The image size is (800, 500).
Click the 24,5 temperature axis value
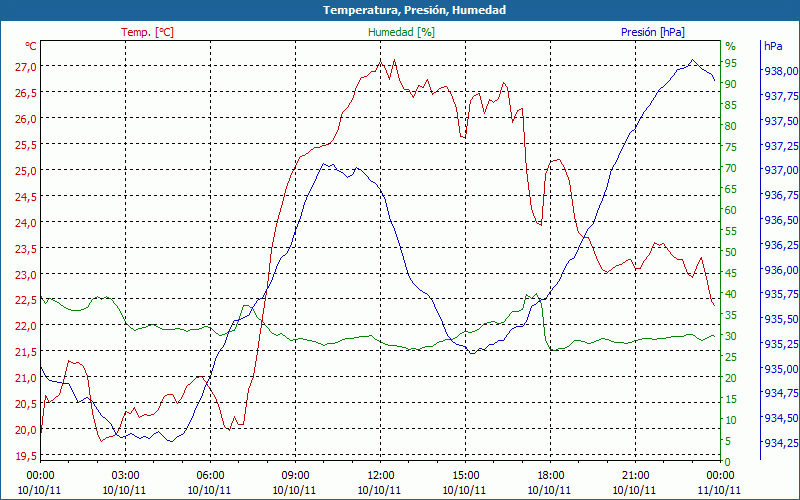(26, 196)
